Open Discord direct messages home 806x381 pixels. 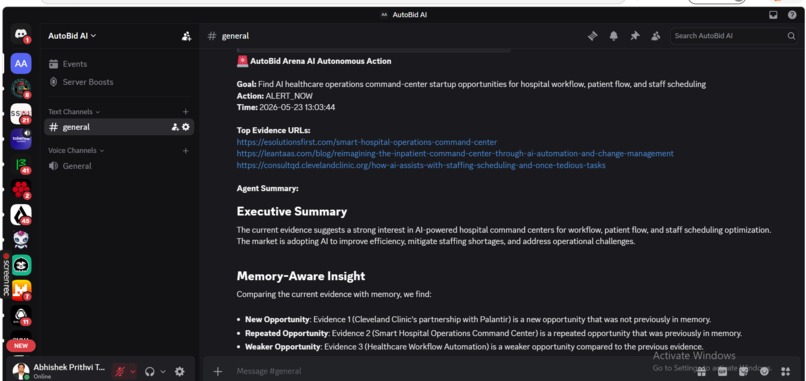[21, 34]
